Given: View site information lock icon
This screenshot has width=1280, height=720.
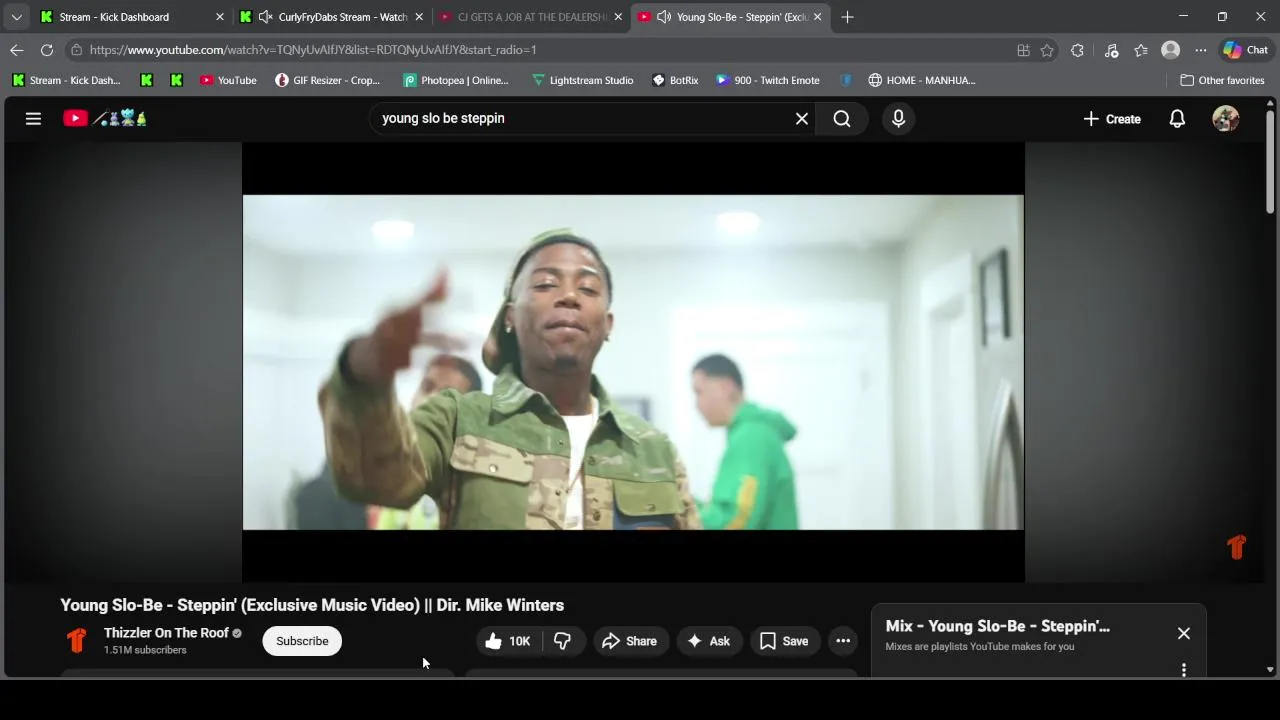Looking at the screenshot, I should point(76,50).
